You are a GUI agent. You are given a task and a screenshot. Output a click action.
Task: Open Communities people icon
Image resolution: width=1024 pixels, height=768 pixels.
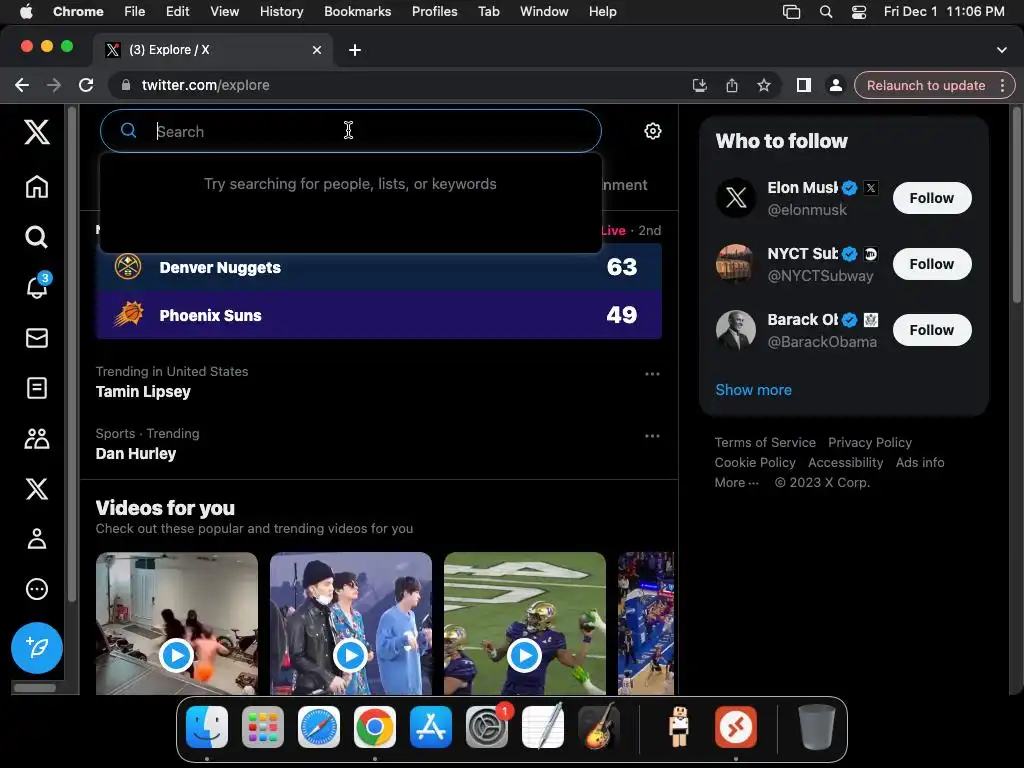(x=37, y=438)
